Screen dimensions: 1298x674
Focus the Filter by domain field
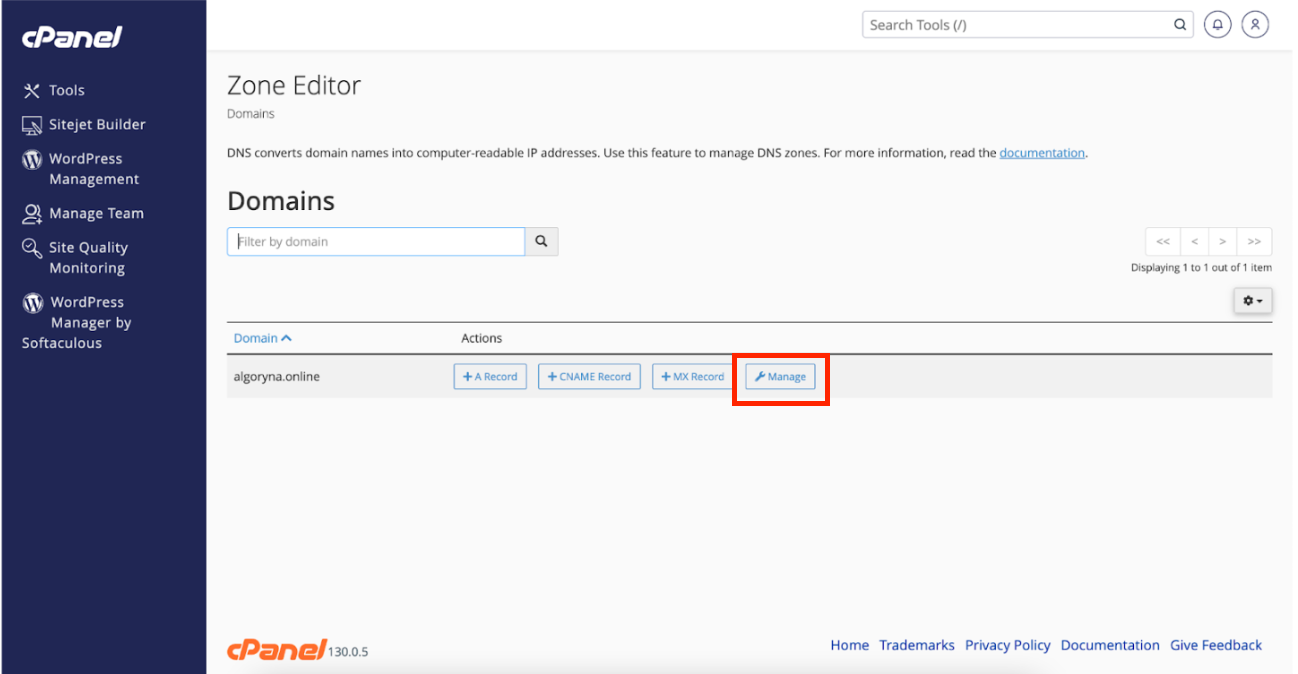tap(376, 241)
